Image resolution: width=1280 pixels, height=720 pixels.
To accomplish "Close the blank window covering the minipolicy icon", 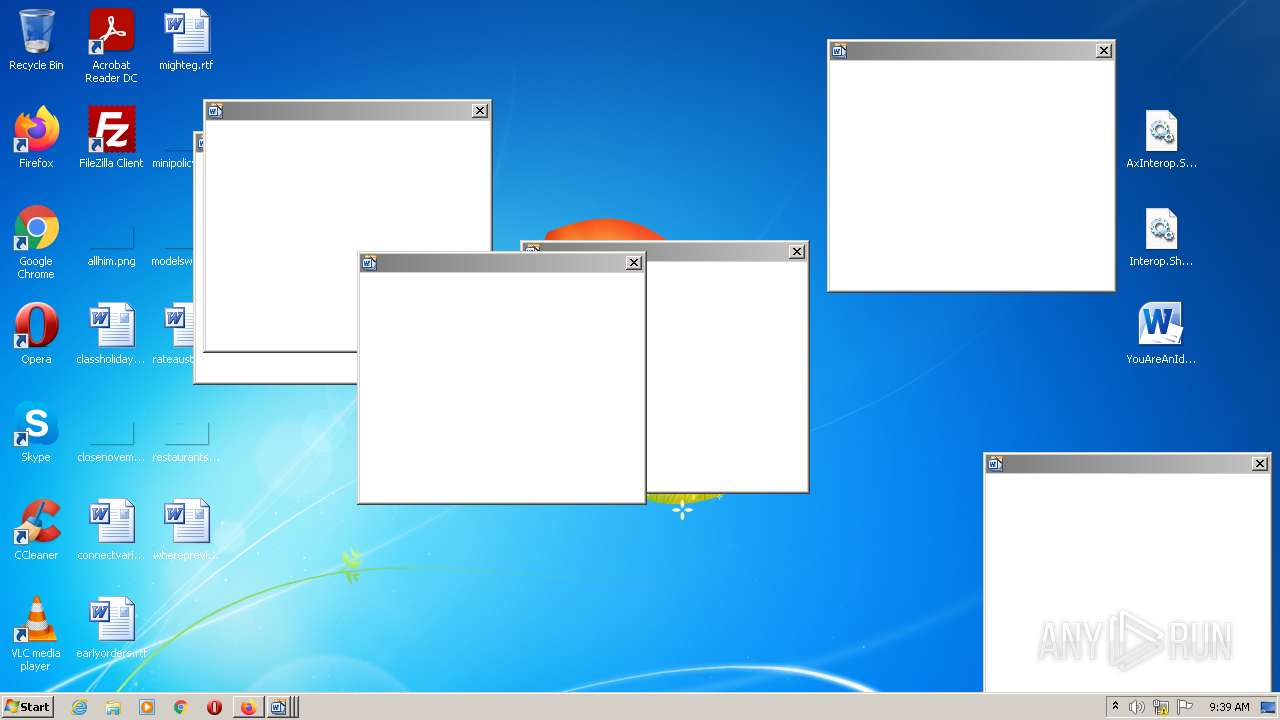I will click(x=480, y=111).
